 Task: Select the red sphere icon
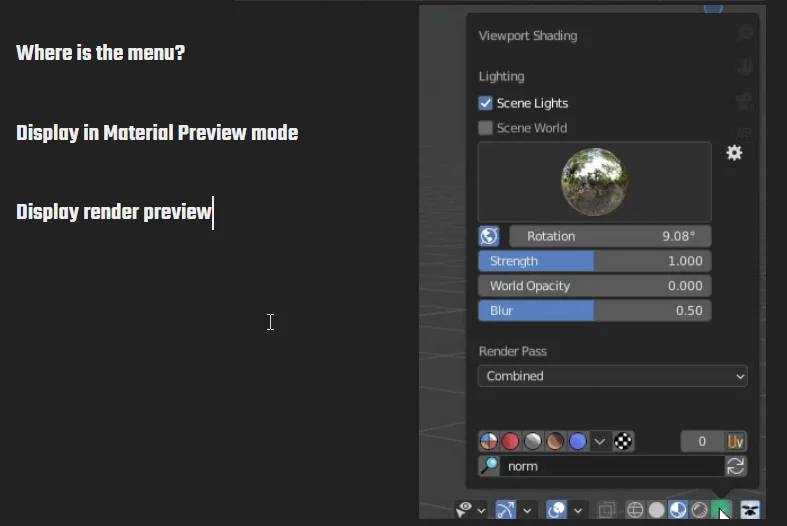(510, 442)
